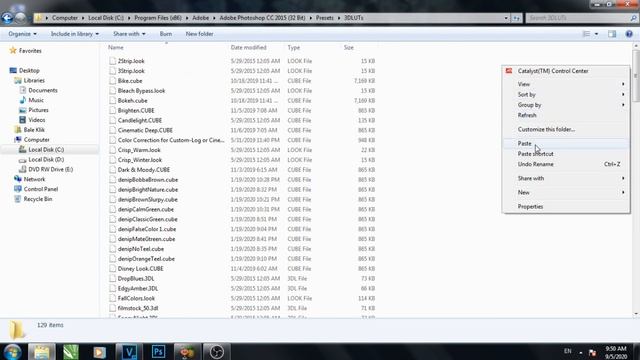Sort by the Size column header
640x360 pixels.
(x=349, y=48)
